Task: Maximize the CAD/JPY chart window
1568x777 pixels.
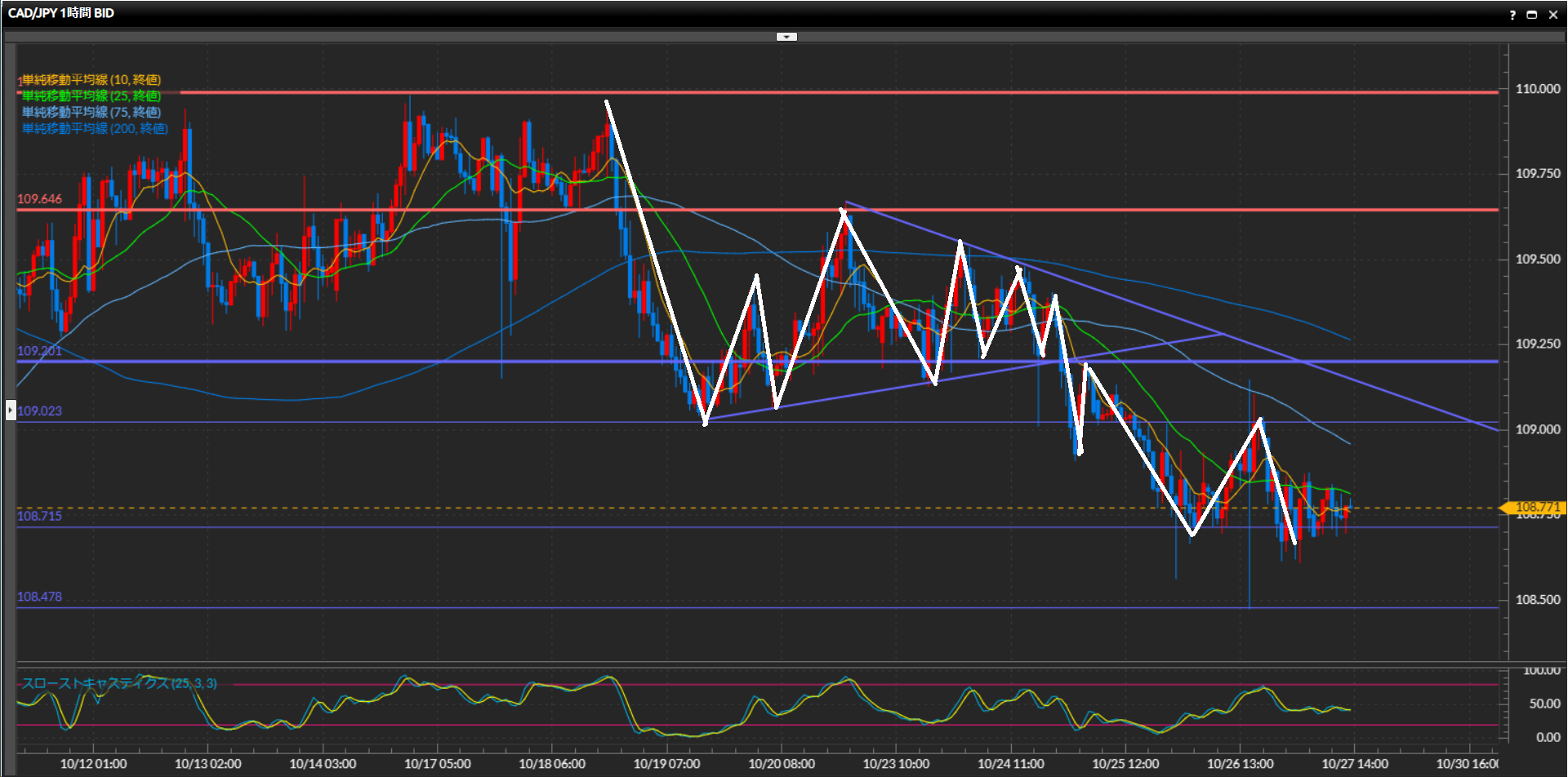Action: [1532, 15]
